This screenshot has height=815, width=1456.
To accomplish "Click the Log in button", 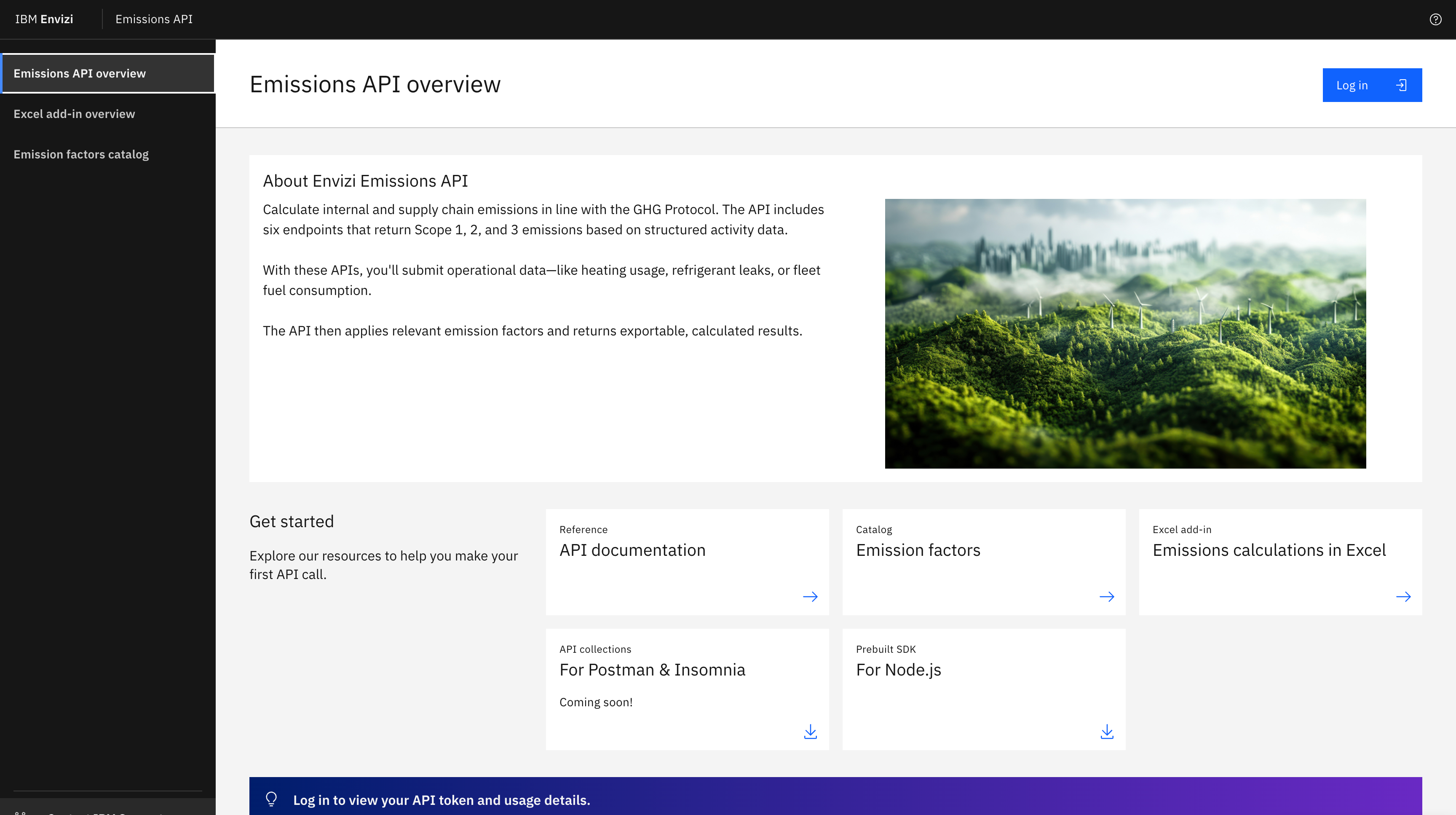I will [x=1372, y=86].
